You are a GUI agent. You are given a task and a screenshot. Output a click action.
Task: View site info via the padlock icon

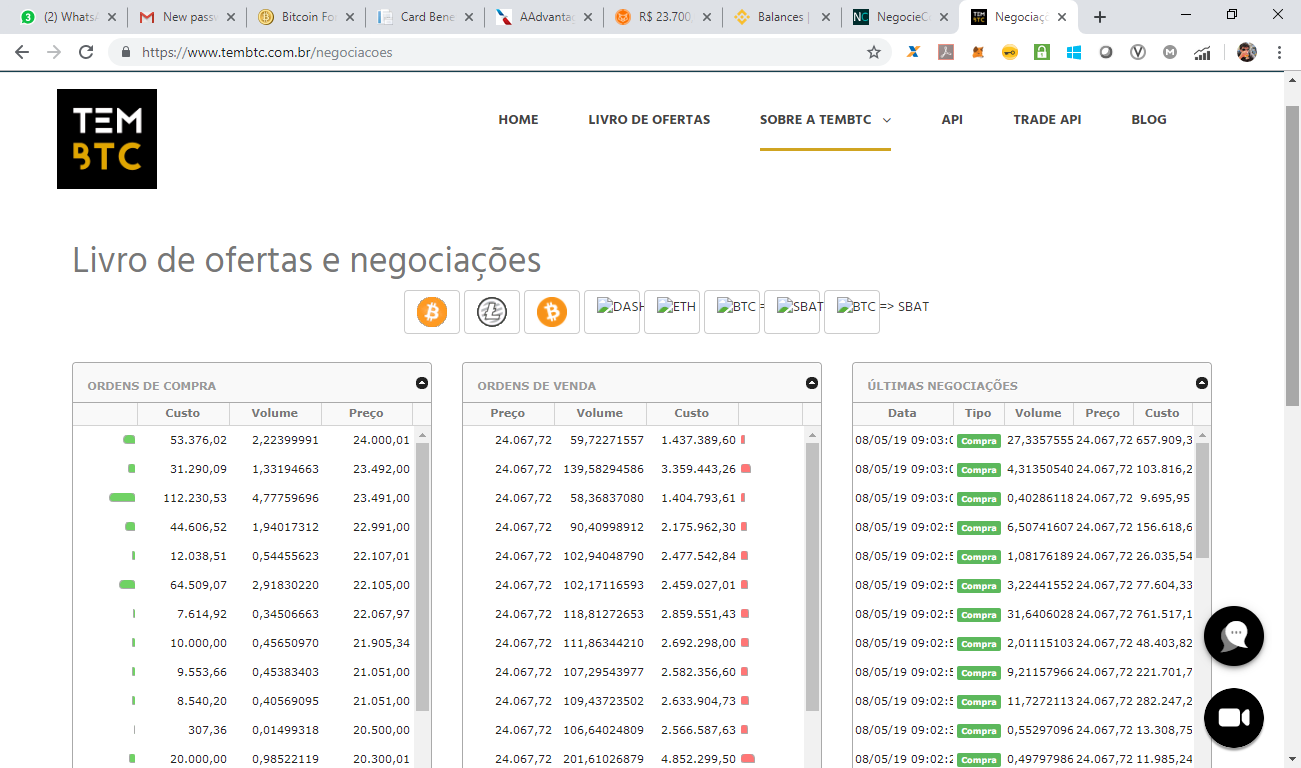126,52
